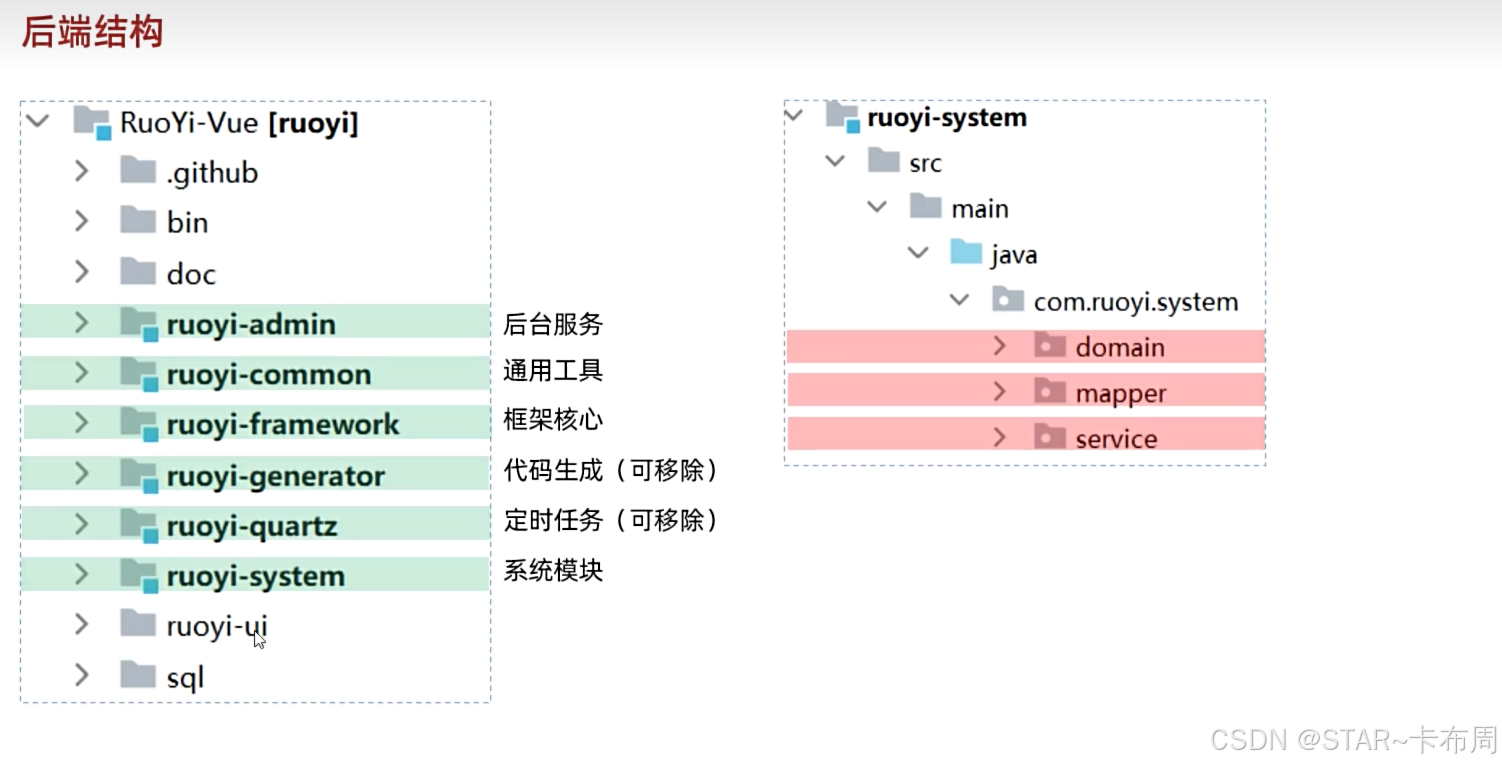Image resolution: width=1502 pixels, height=766 pixels.
Task: Click the ruoyi-common module folder icon
Action: click(140, 374)
